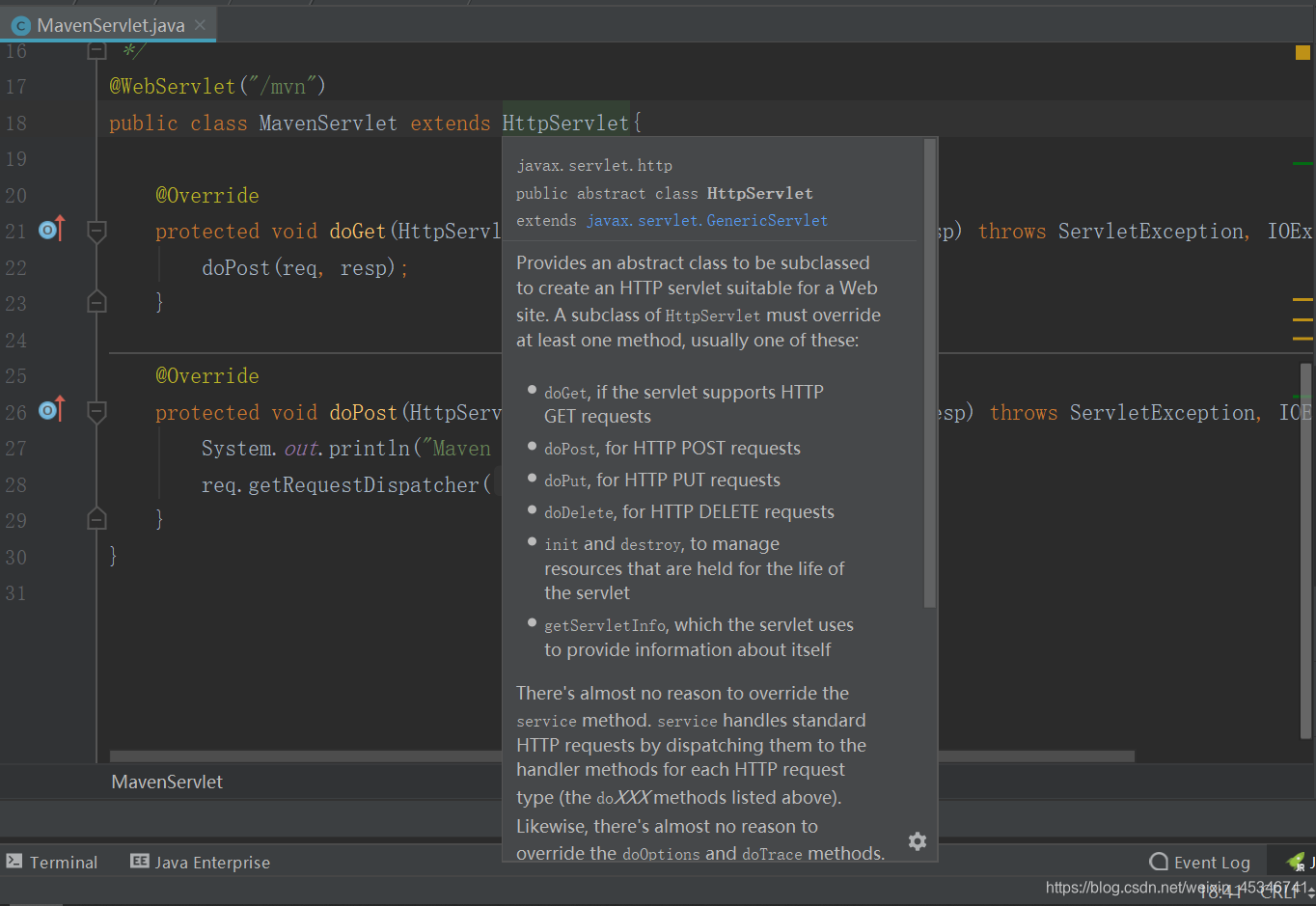Click req.getRequestDispatcher on line 28
Screen dimensions: 1316x906
[340, 485]
